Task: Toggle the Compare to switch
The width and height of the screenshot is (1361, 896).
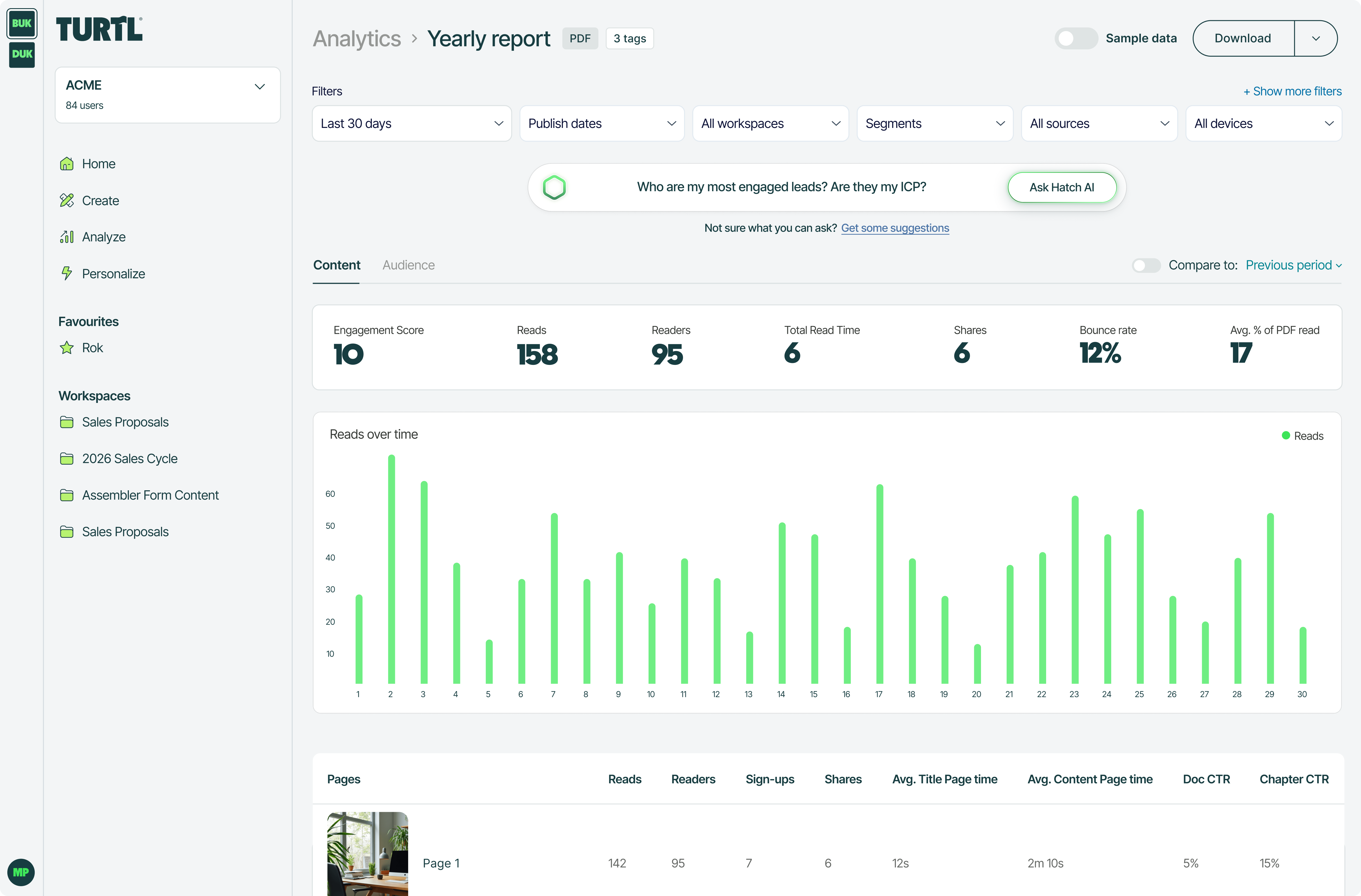Action: (1146, 265)
